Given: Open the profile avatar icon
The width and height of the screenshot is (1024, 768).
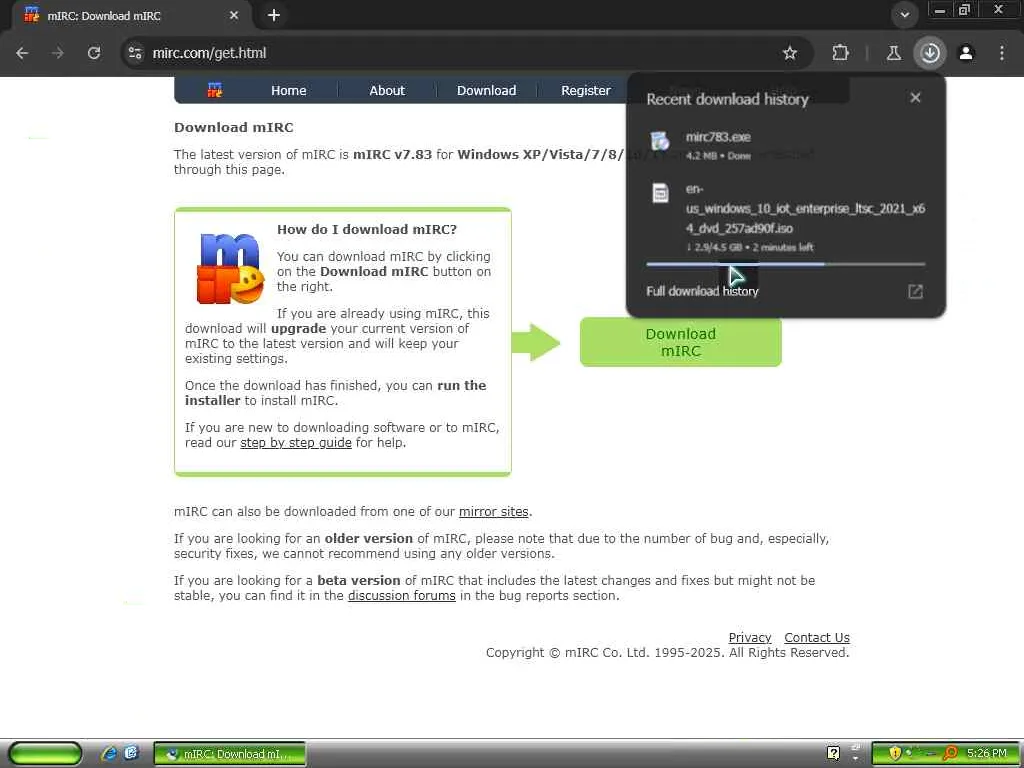Looking at the screenshot, I should [966, 53].
